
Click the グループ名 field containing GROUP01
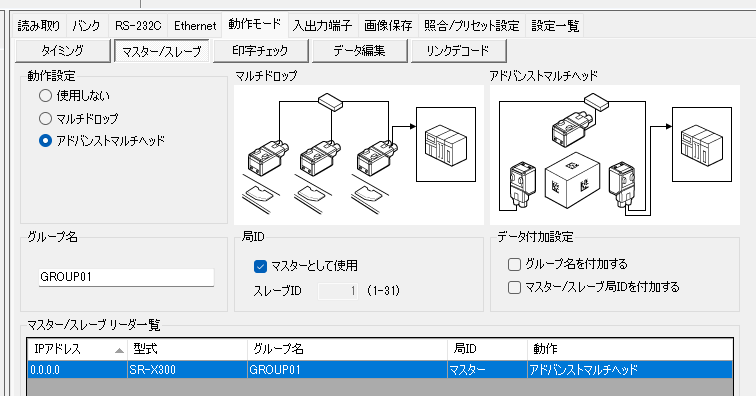(x=126, y=277)
